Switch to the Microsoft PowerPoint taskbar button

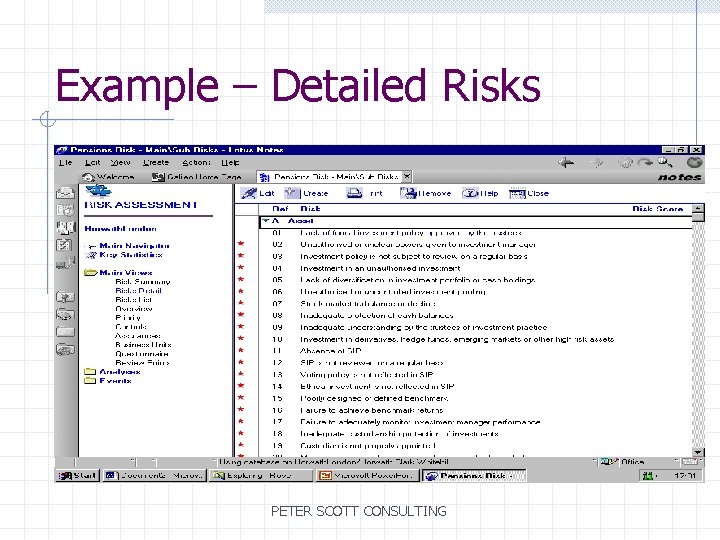tap(367, 476)
